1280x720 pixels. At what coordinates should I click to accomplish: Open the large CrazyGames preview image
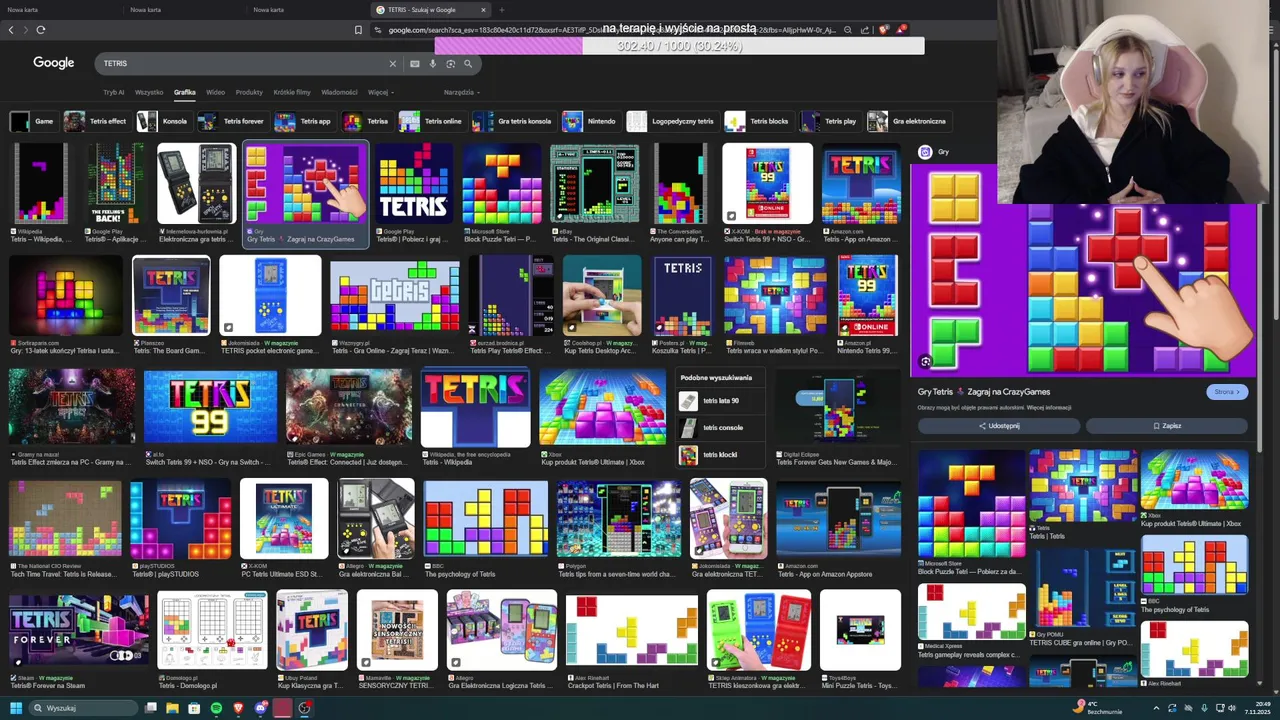coord(1083,270)
